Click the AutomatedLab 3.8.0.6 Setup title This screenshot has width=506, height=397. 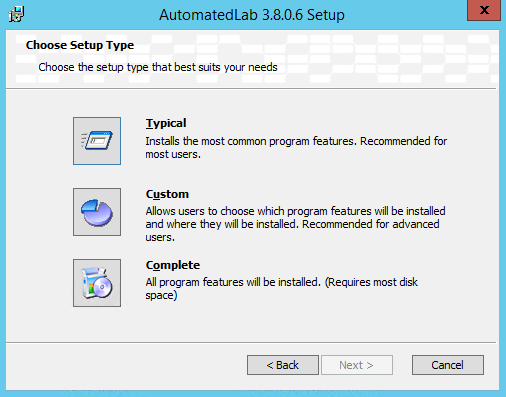pyautogui.click(x=252, y=15)
